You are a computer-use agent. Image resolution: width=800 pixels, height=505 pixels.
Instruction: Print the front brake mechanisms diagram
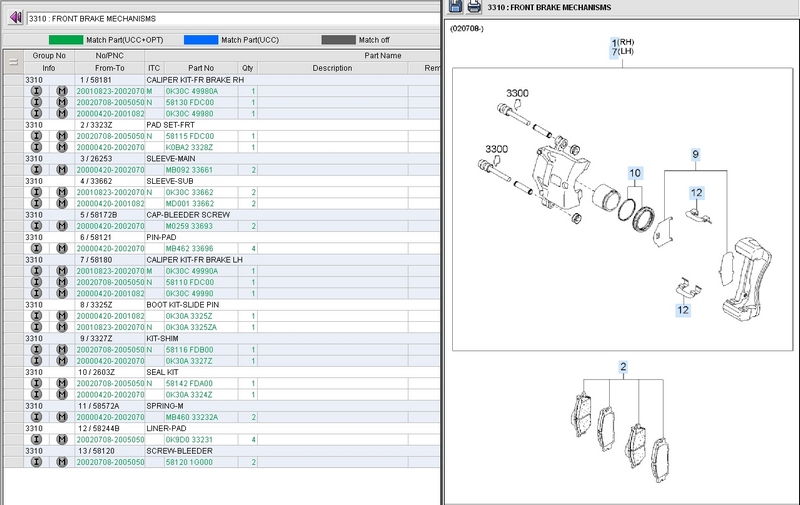[474, 7]
